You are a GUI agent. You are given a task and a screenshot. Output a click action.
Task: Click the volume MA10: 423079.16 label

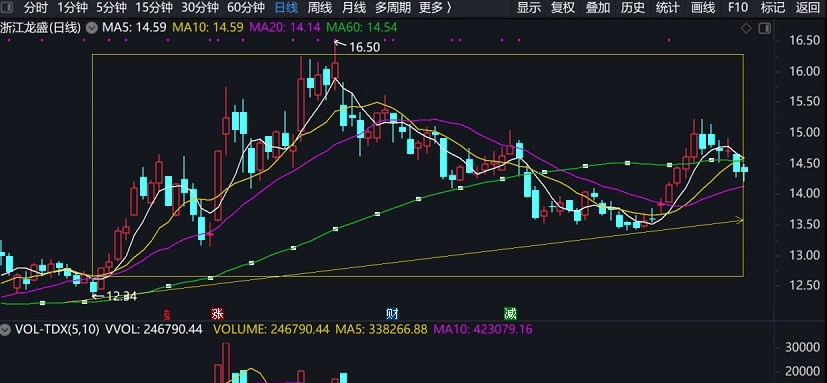tap(483, 330)
